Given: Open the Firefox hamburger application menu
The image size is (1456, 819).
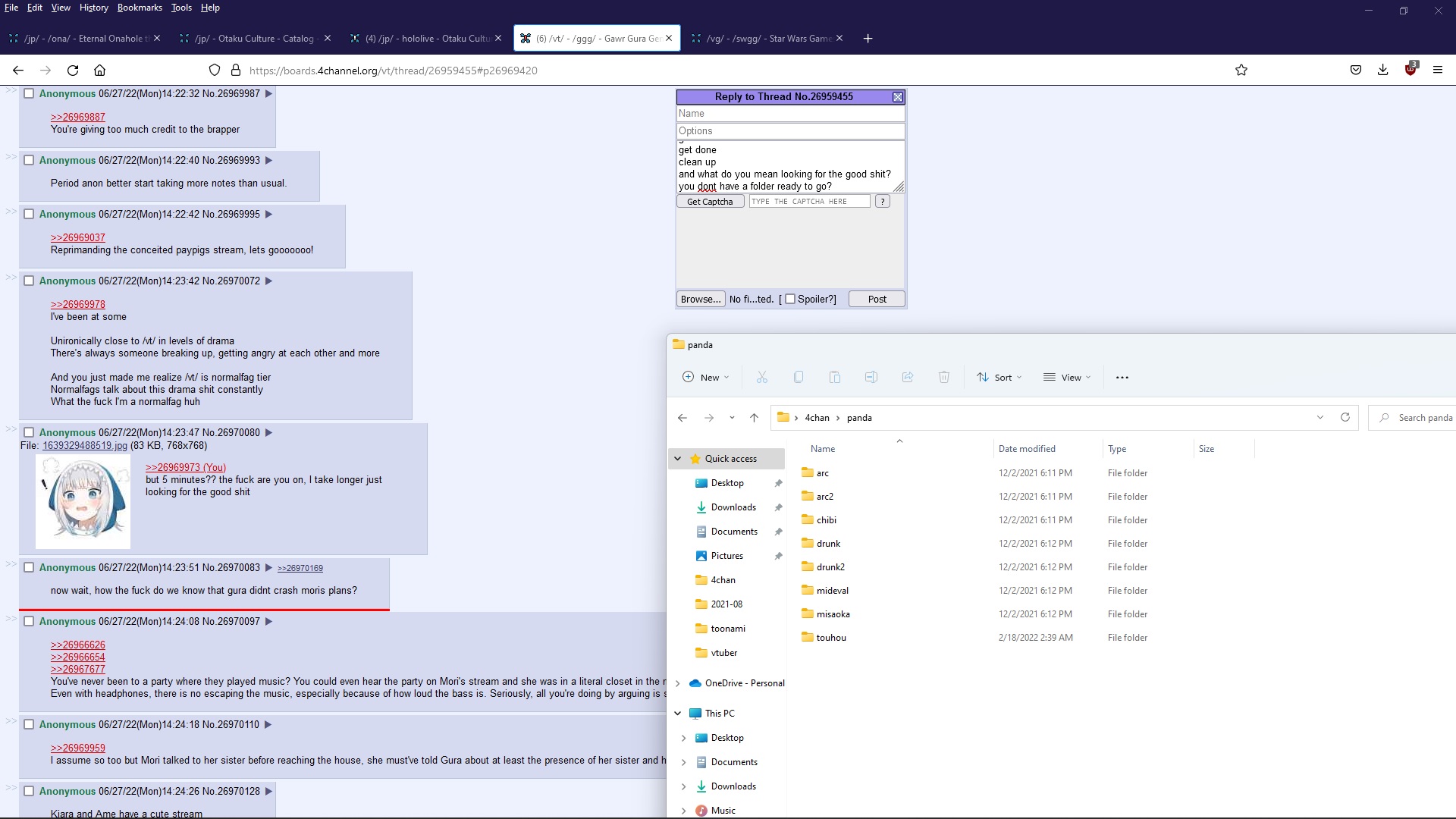Looking at the screenshot, I should 1437,71.
